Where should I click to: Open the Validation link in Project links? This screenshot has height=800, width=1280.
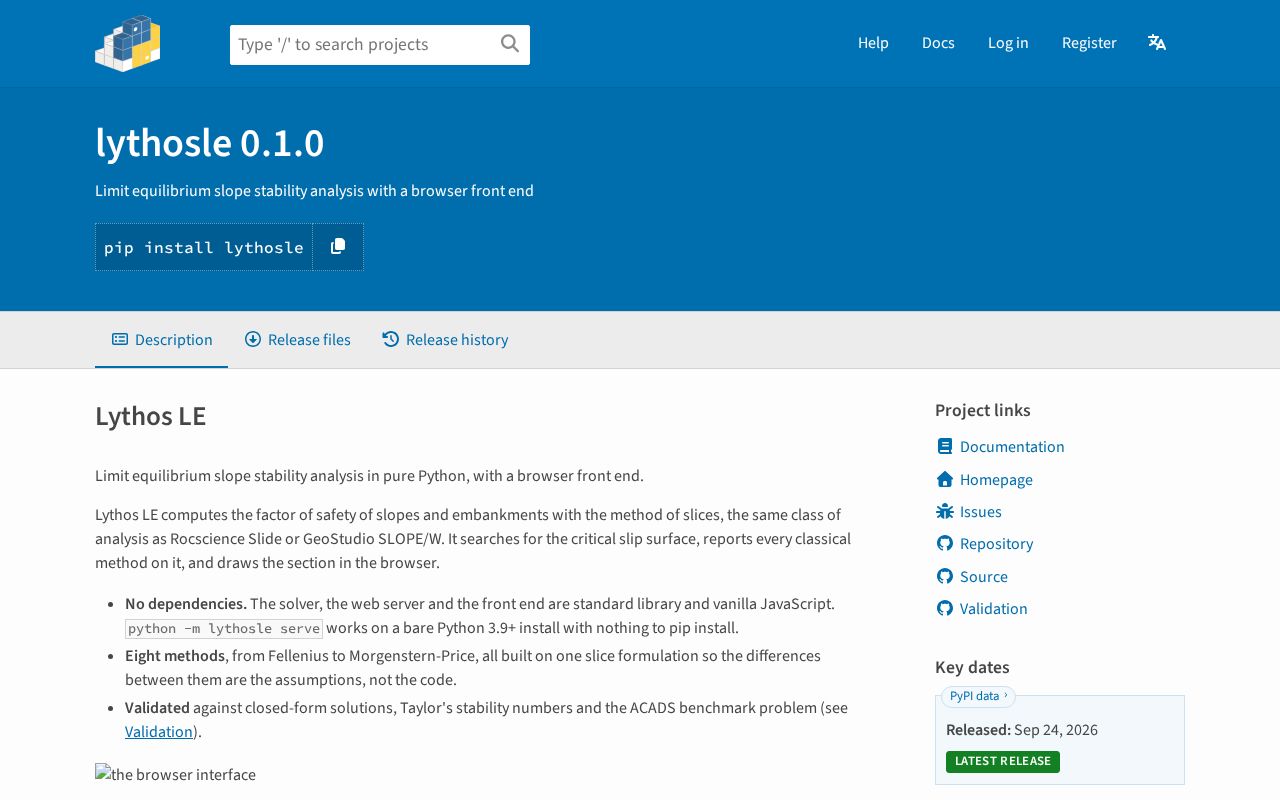pyautogui.click(x=993, y=608)
